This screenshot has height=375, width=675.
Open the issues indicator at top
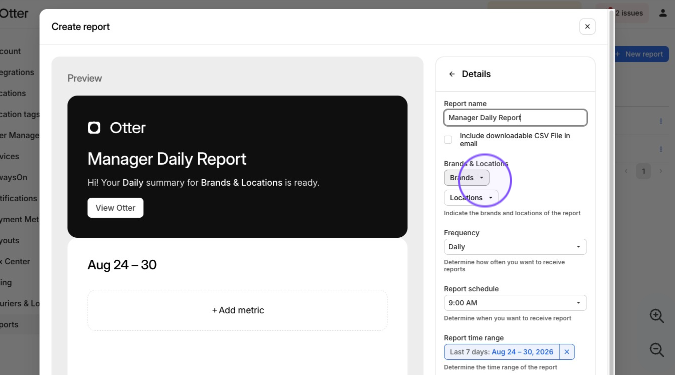point(625,13)
